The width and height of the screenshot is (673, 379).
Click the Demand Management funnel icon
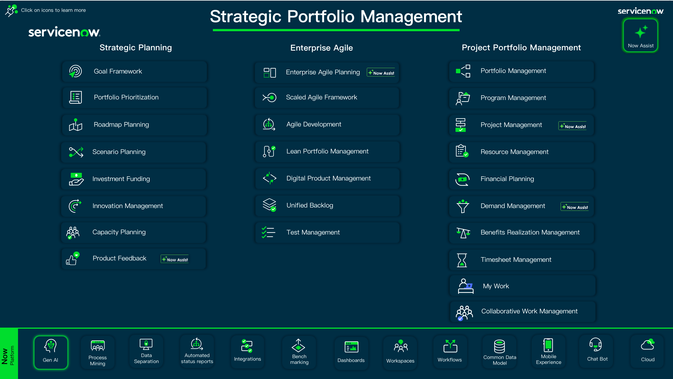pyautogui.click(x=463, y=206)
